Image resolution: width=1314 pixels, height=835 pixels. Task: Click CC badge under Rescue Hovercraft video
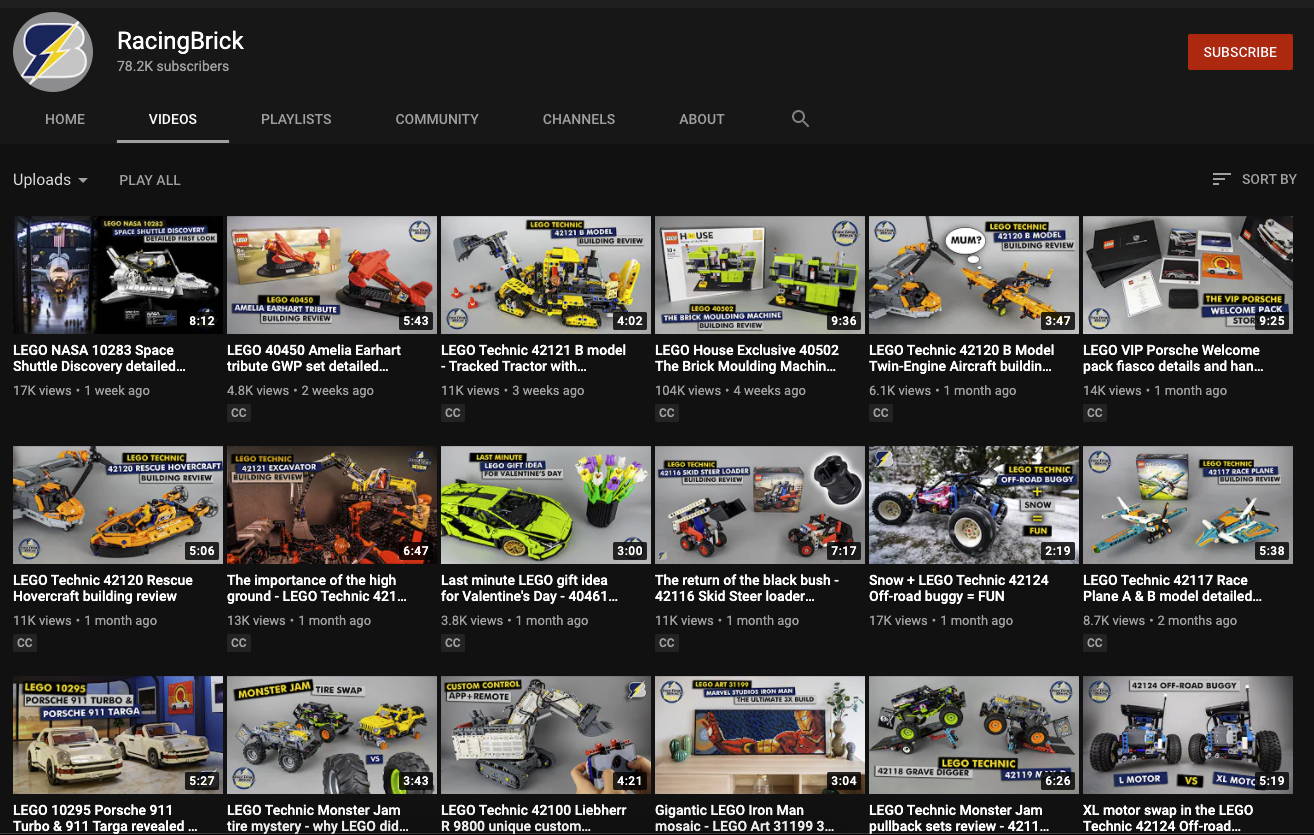(24, 642)
